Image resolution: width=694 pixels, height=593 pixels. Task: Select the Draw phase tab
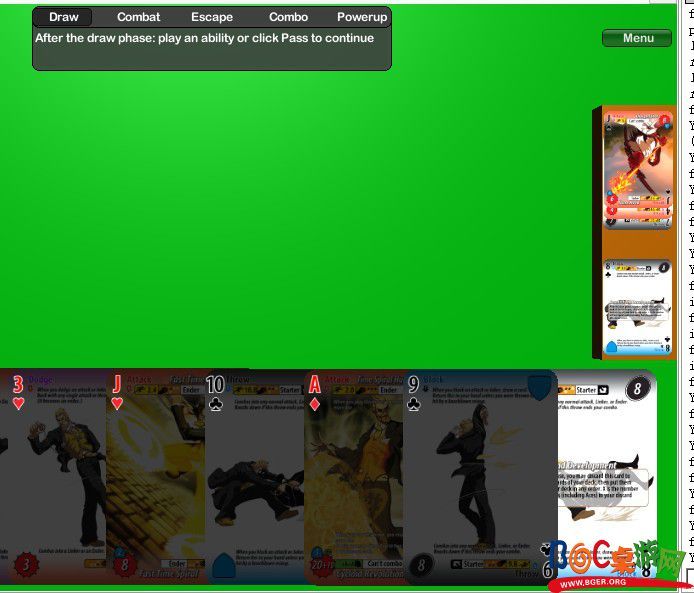(63, 17)
